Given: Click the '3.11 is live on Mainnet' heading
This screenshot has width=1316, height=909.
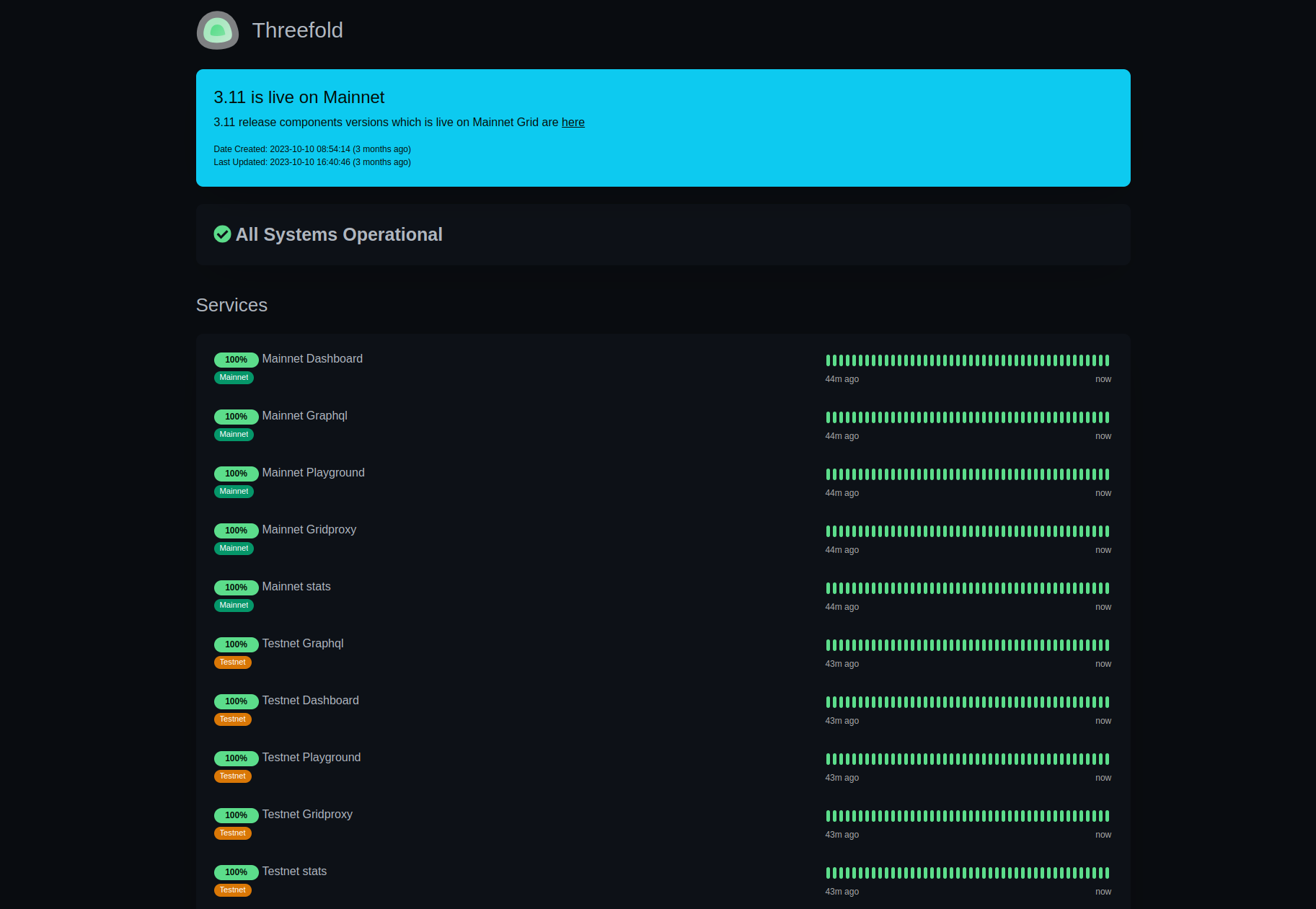Looking at the screenshot, I should click(299, 97).
